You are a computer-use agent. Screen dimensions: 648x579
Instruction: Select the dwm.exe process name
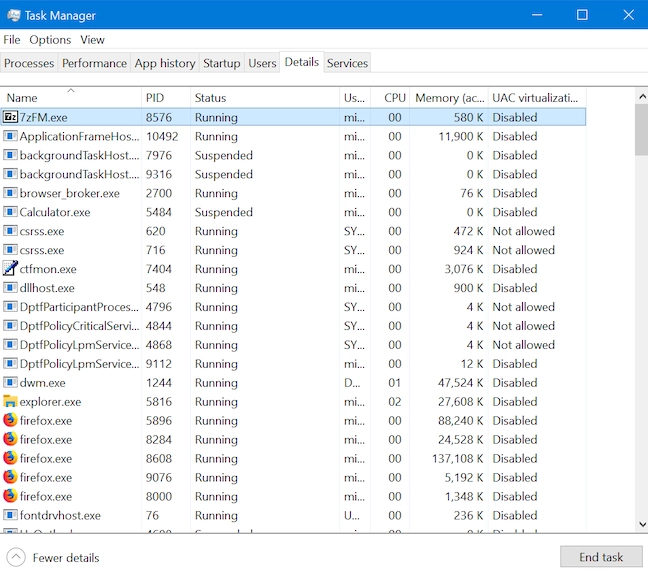point(43,383)
